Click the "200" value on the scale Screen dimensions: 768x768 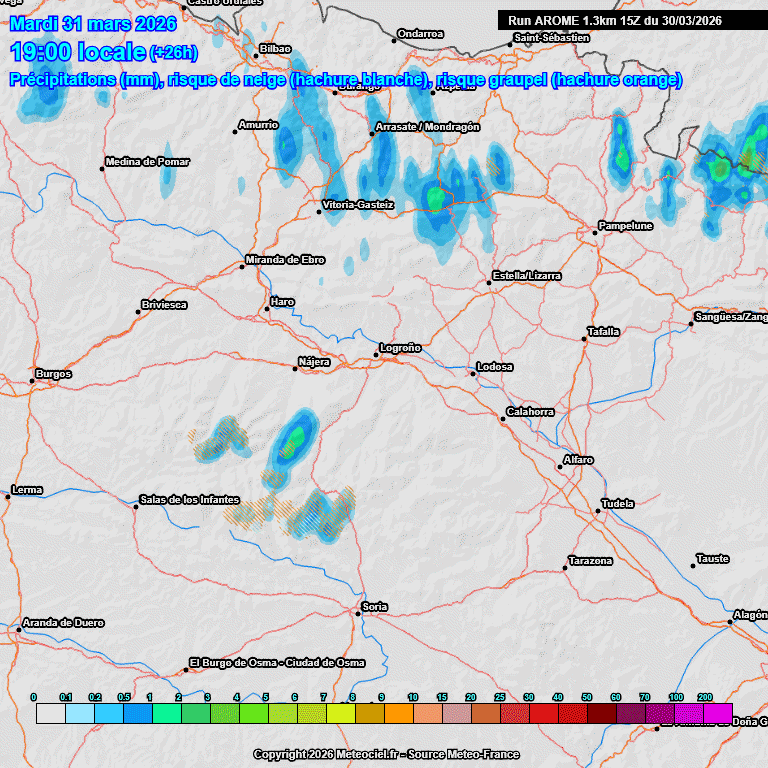705,697
